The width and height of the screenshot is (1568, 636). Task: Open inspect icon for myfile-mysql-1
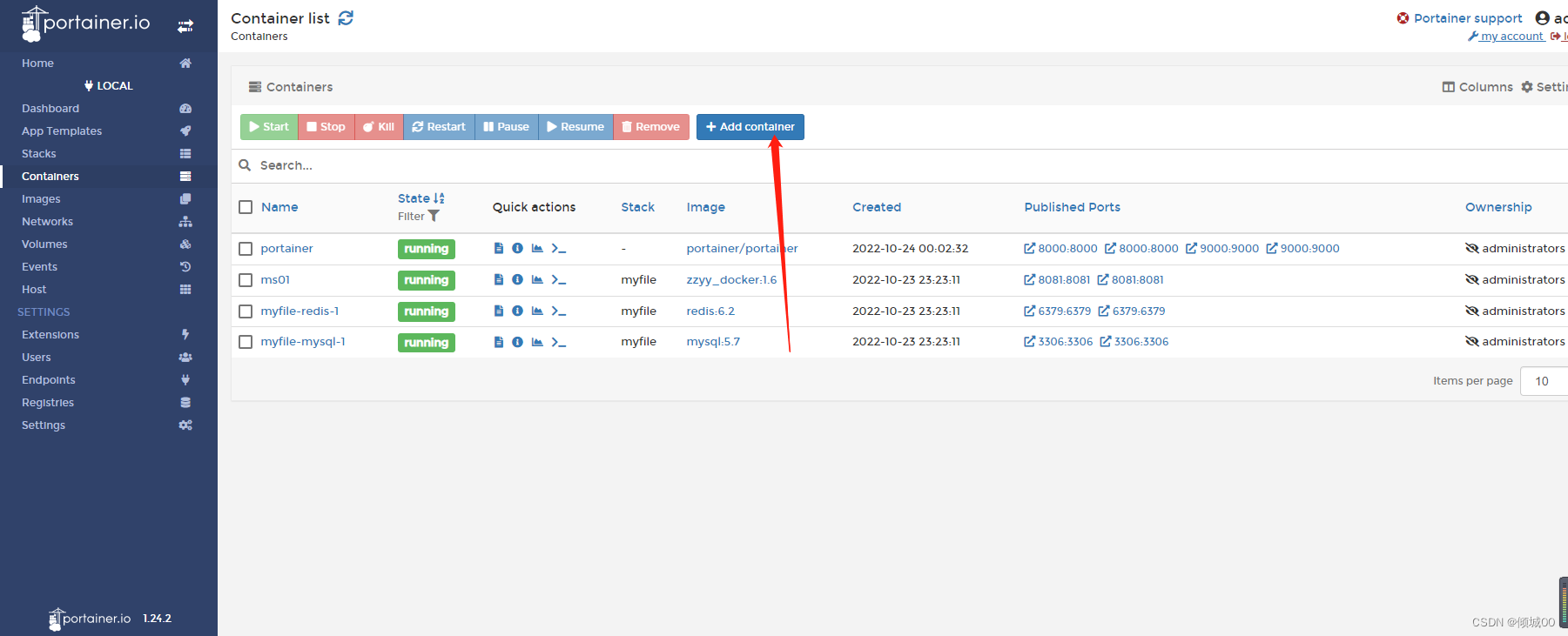[x=517, y=342]
